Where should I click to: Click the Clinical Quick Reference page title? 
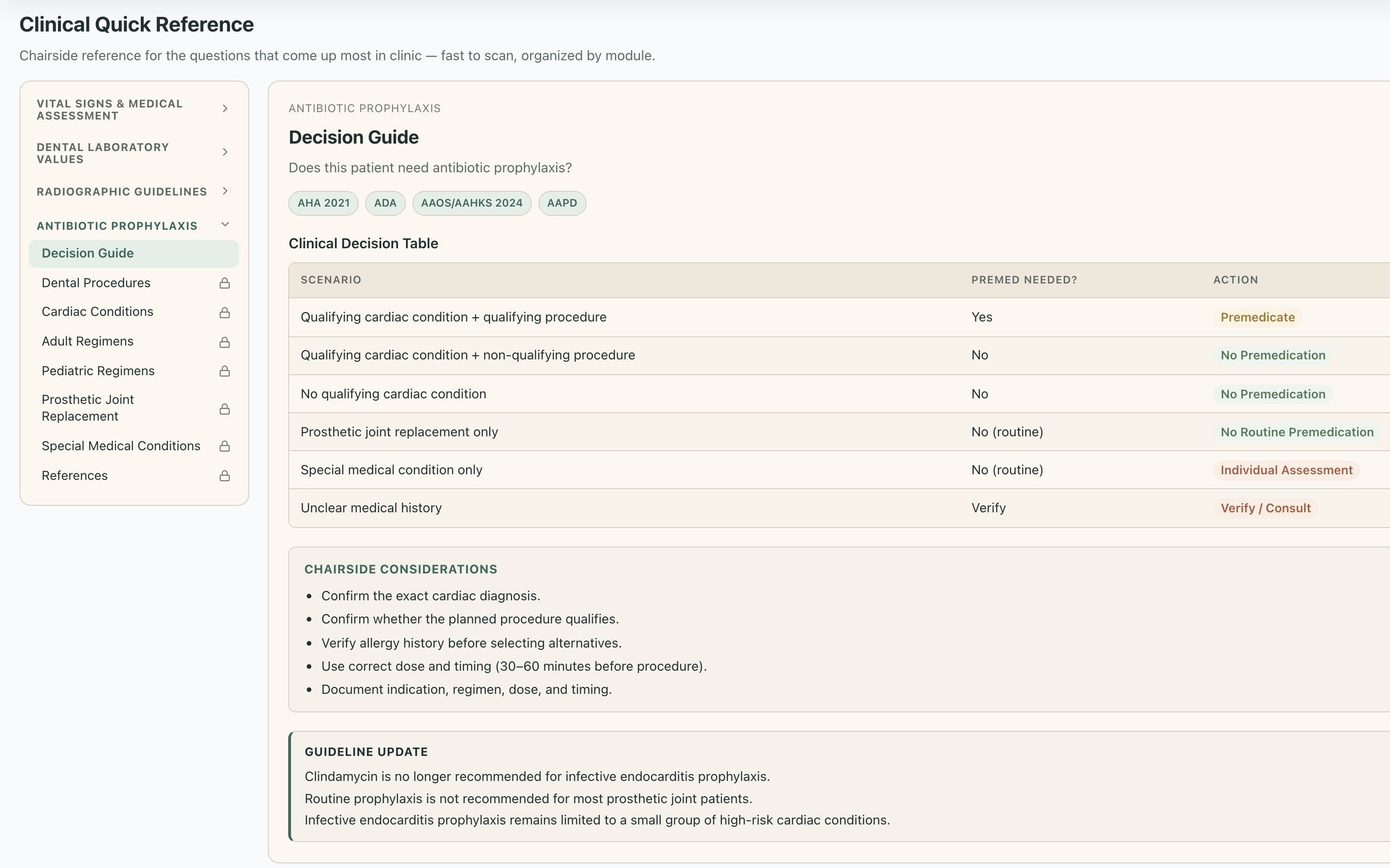click(x=137, y=25)
